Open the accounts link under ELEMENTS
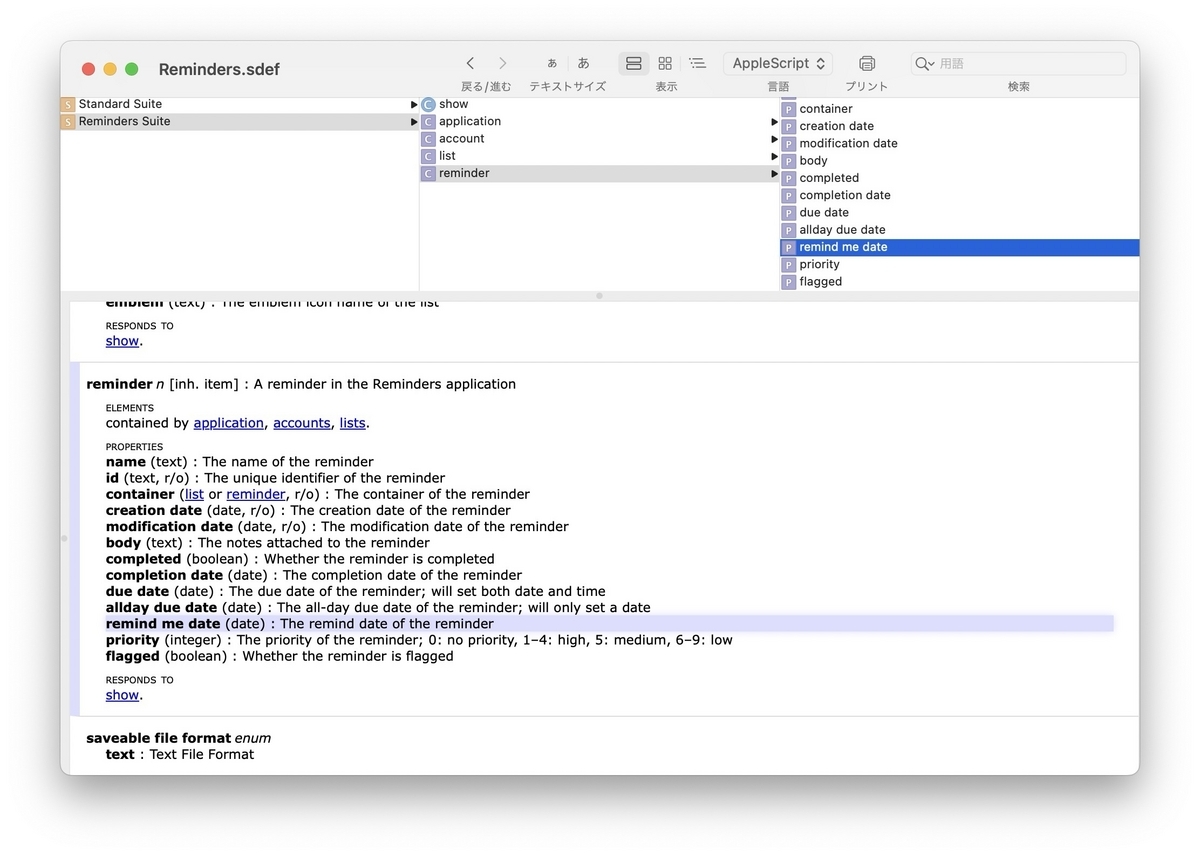This screenshot has width=1200, height=855. pos(302,423)
